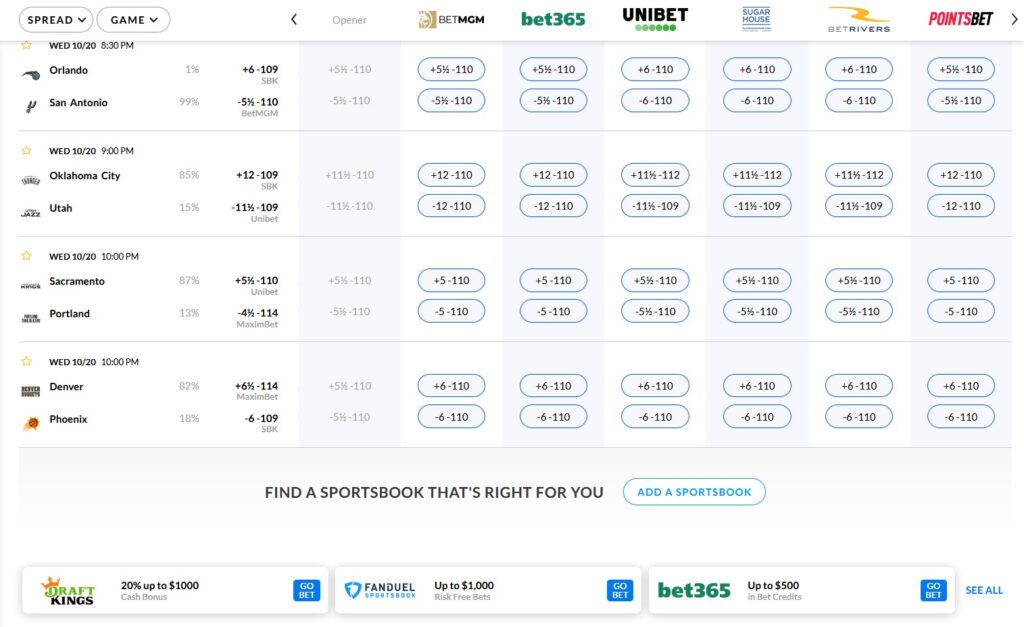Image resolution: width=1024 pixels, height=627 pixels.
Task: Open the SPREAD bet type dropdown
Action: [56, 20]
